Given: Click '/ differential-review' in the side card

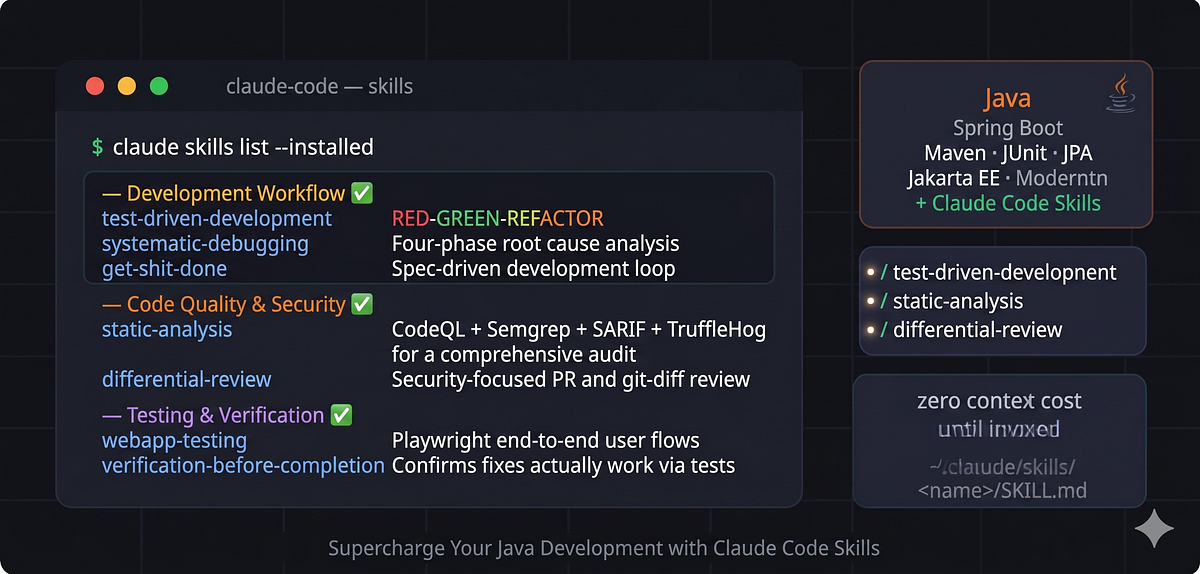Looking at the screenshot, I should (971, 329).
